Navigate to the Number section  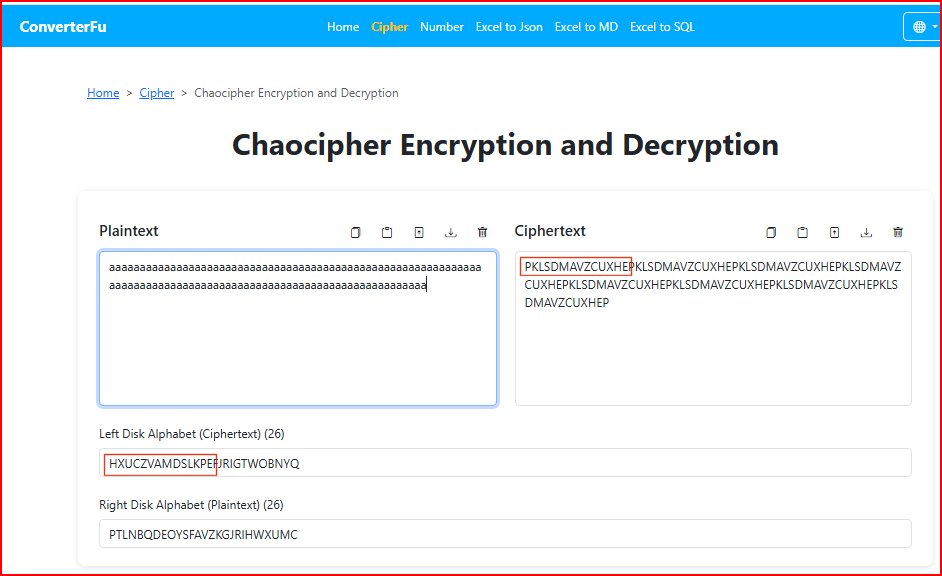[442, 27]
